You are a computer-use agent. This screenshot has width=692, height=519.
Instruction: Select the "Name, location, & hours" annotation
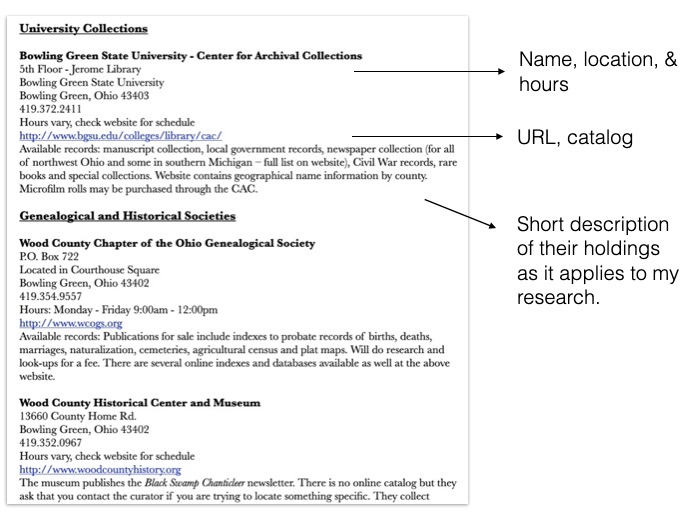(596, 73)
